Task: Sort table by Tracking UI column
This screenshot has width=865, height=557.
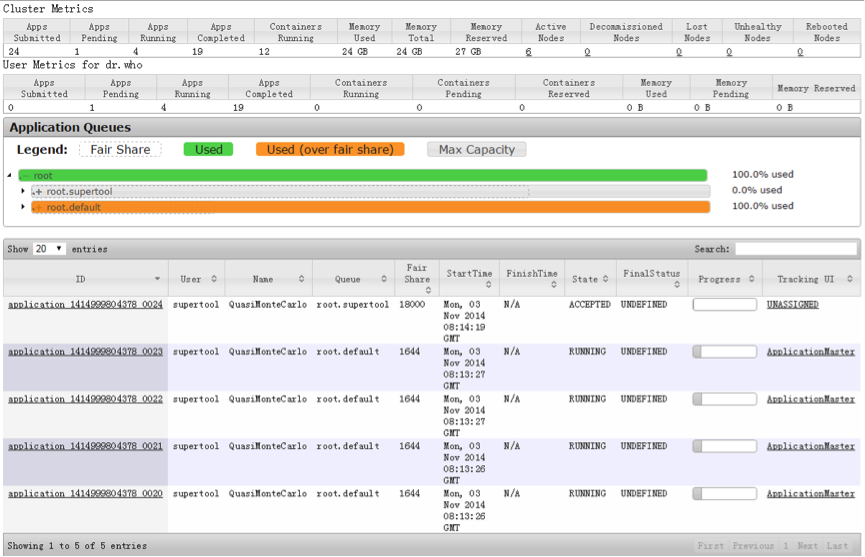Action: [x=811, y=279]
